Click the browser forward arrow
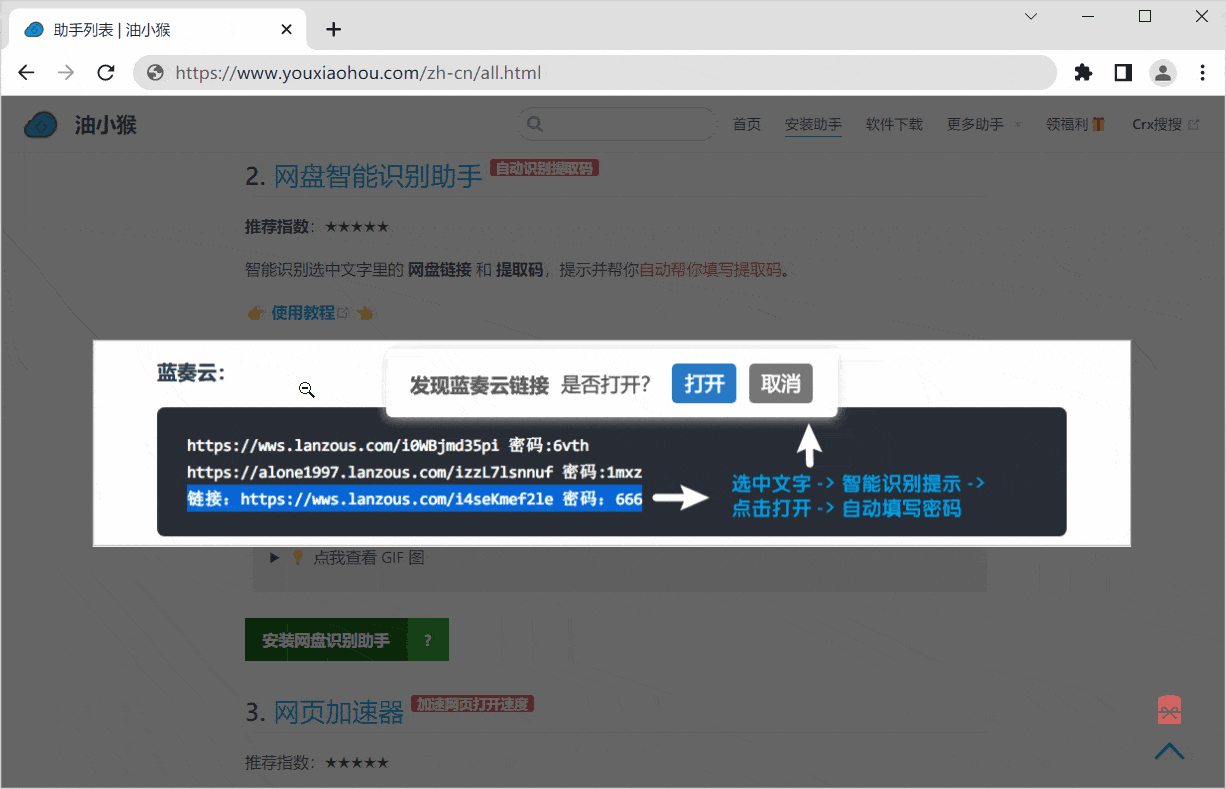This screenshot has height=789, width=1226. pyautogui.click(x=66, y=72)
